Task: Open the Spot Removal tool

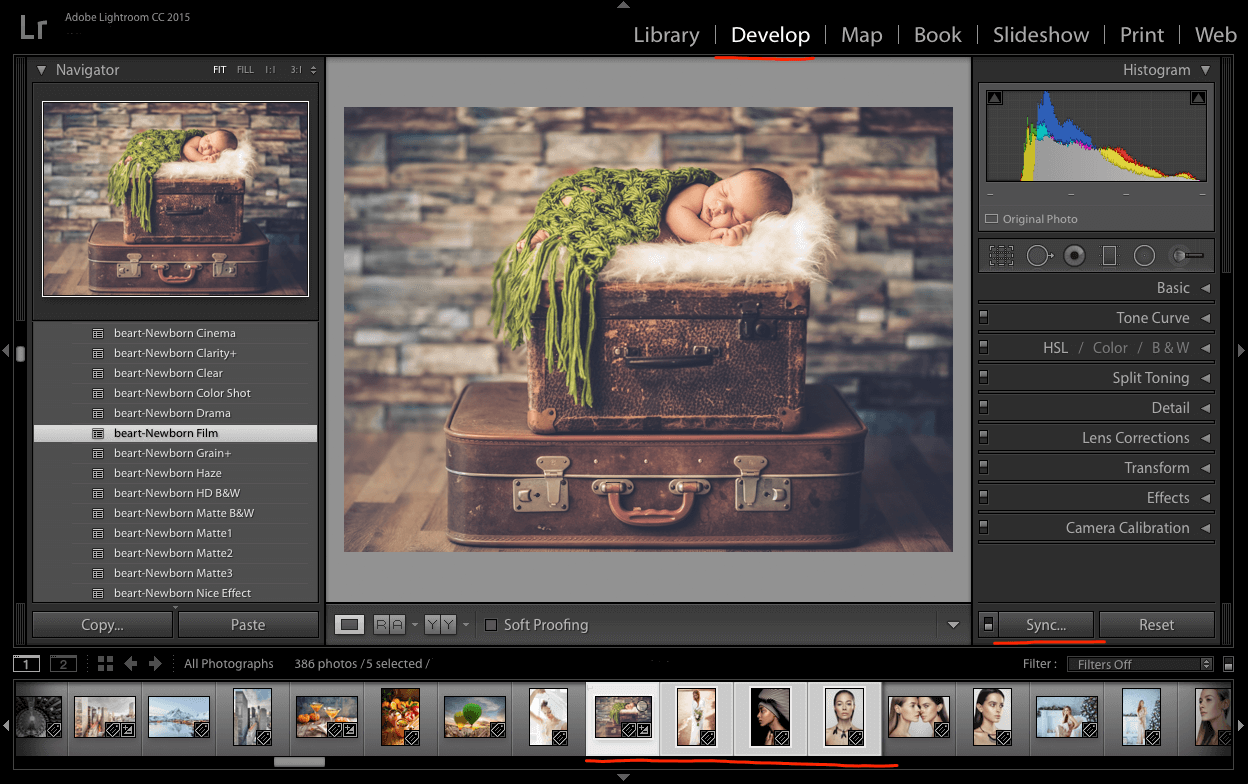Action: tap(1039, 255)
